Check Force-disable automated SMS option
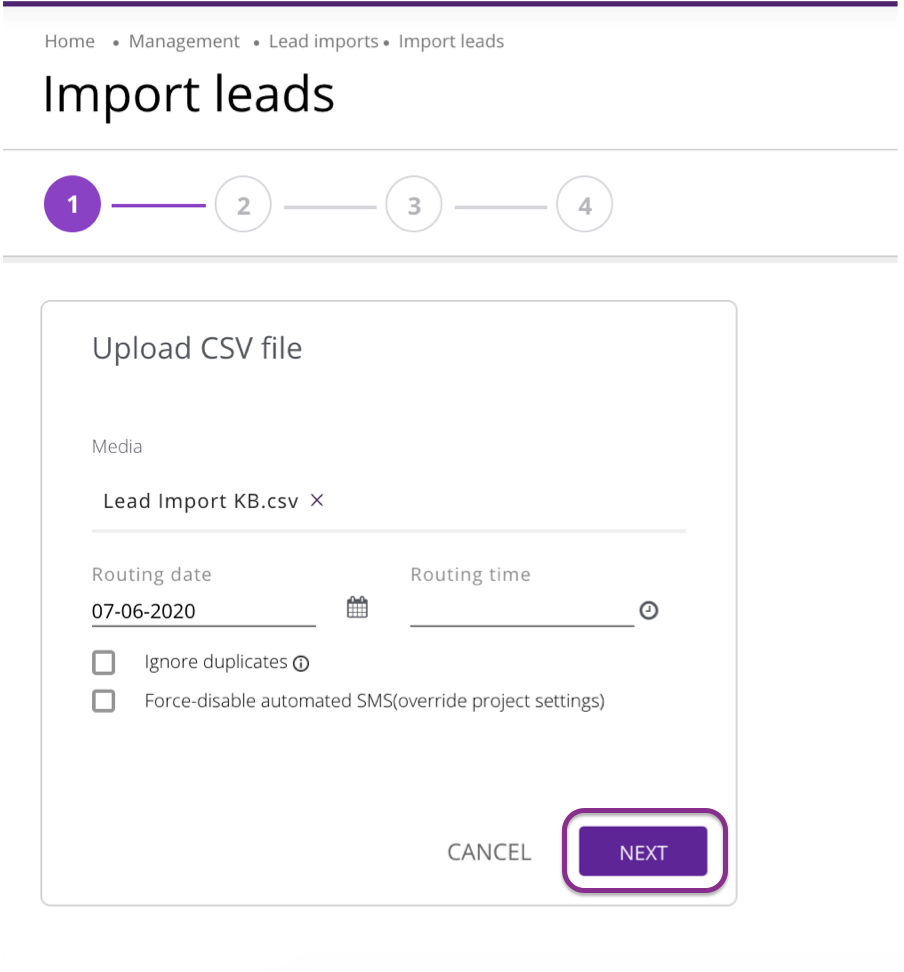The height and width of the screenshot is (972, 904). 104,701
